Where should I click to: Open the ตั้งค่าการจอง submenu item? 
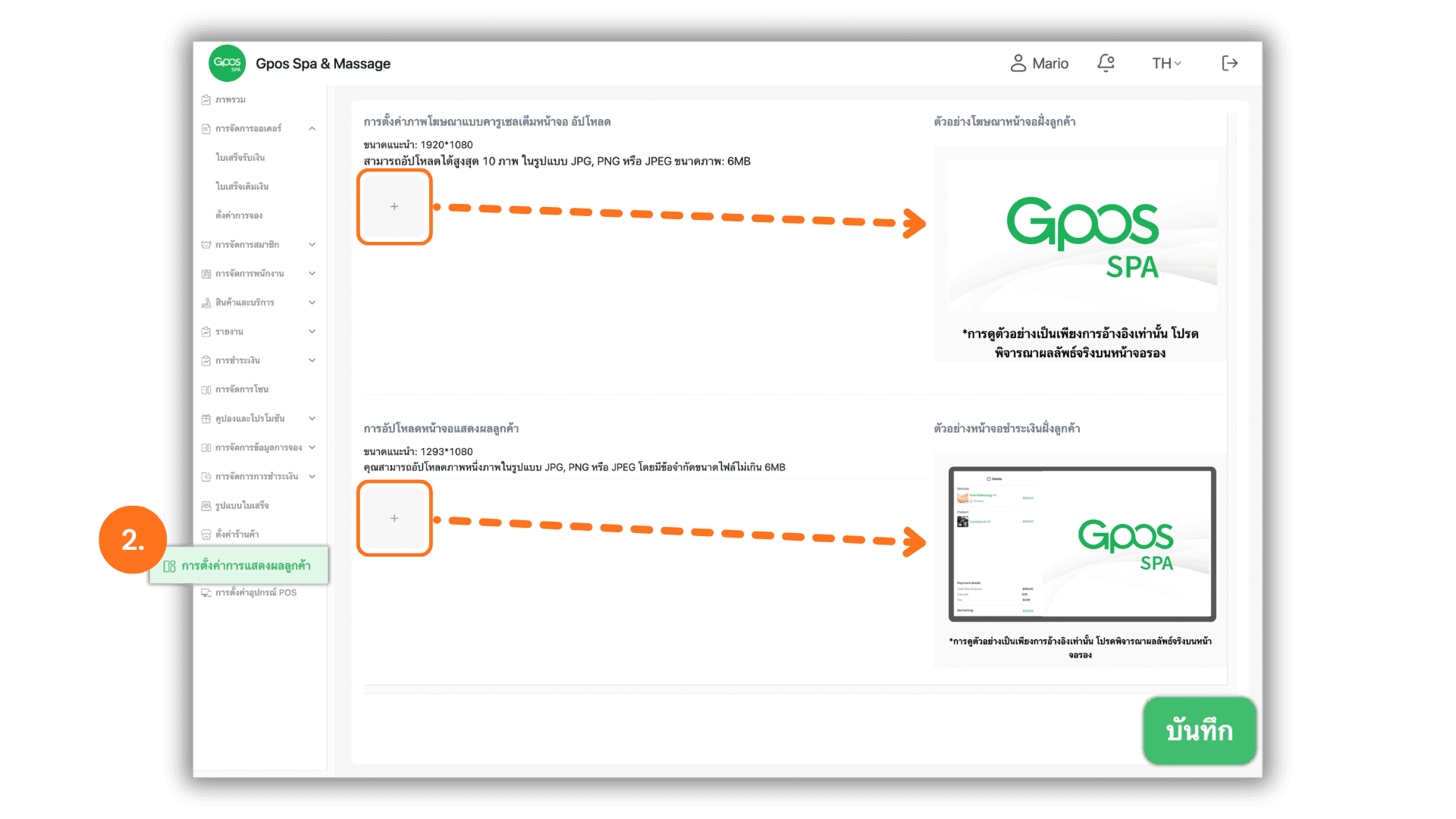[239, 216]
